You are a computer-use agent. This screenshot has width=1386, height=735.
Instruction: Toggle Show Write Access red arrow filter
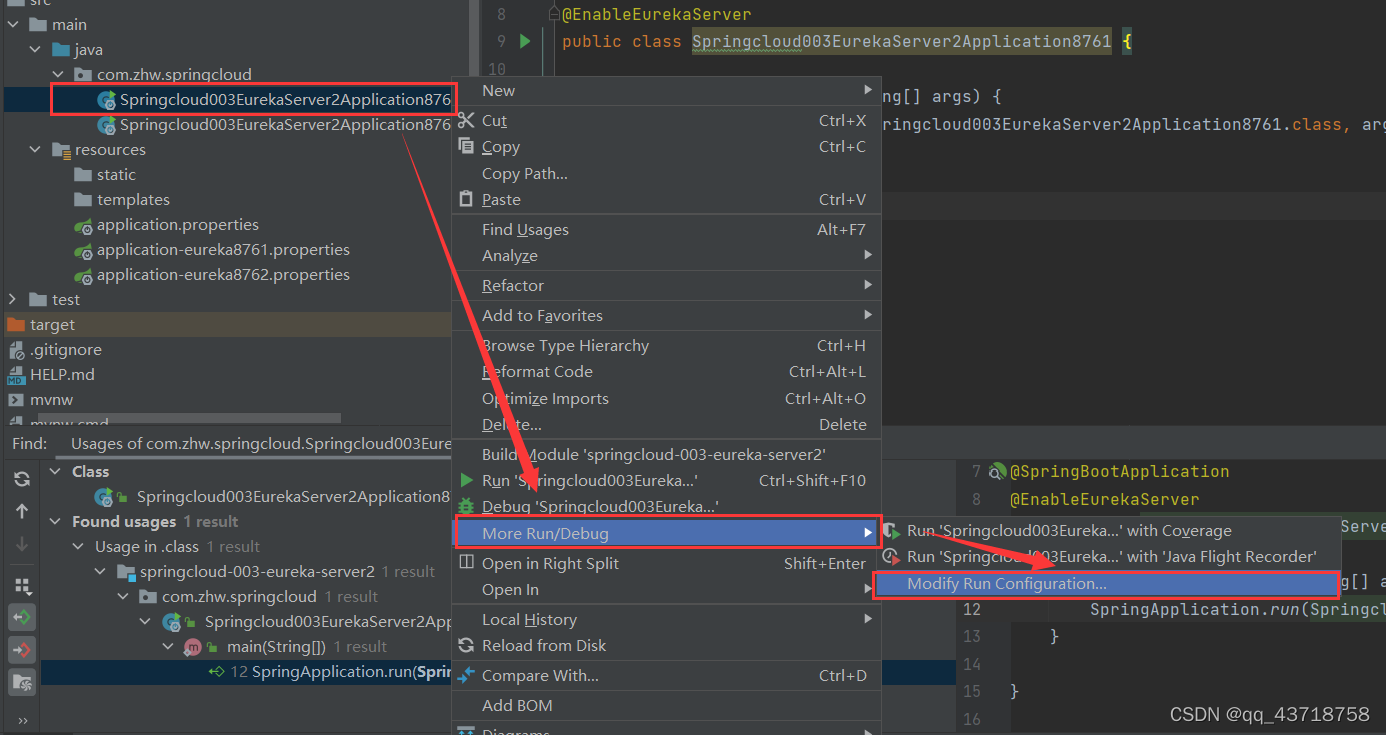pos(22,649)
